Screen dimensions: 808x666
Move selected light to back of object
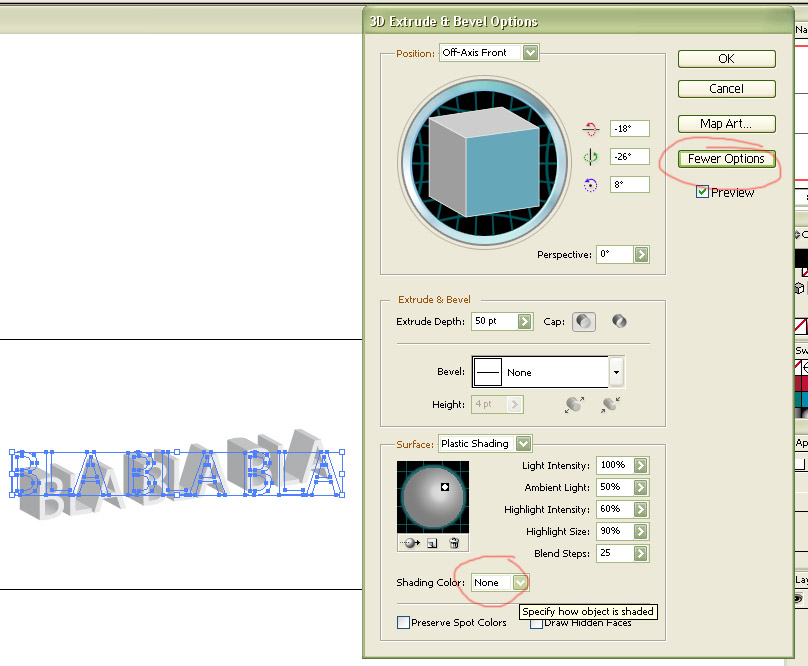point(410,543)
